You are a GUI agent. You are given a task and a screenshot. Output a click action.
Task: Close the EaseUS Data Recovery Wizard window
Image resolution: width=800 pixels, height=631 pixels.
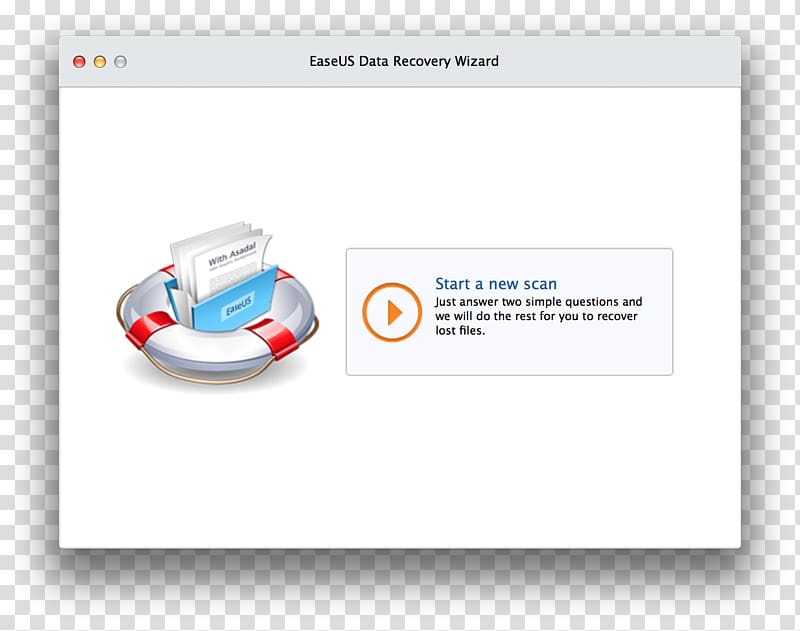point(79,62)
